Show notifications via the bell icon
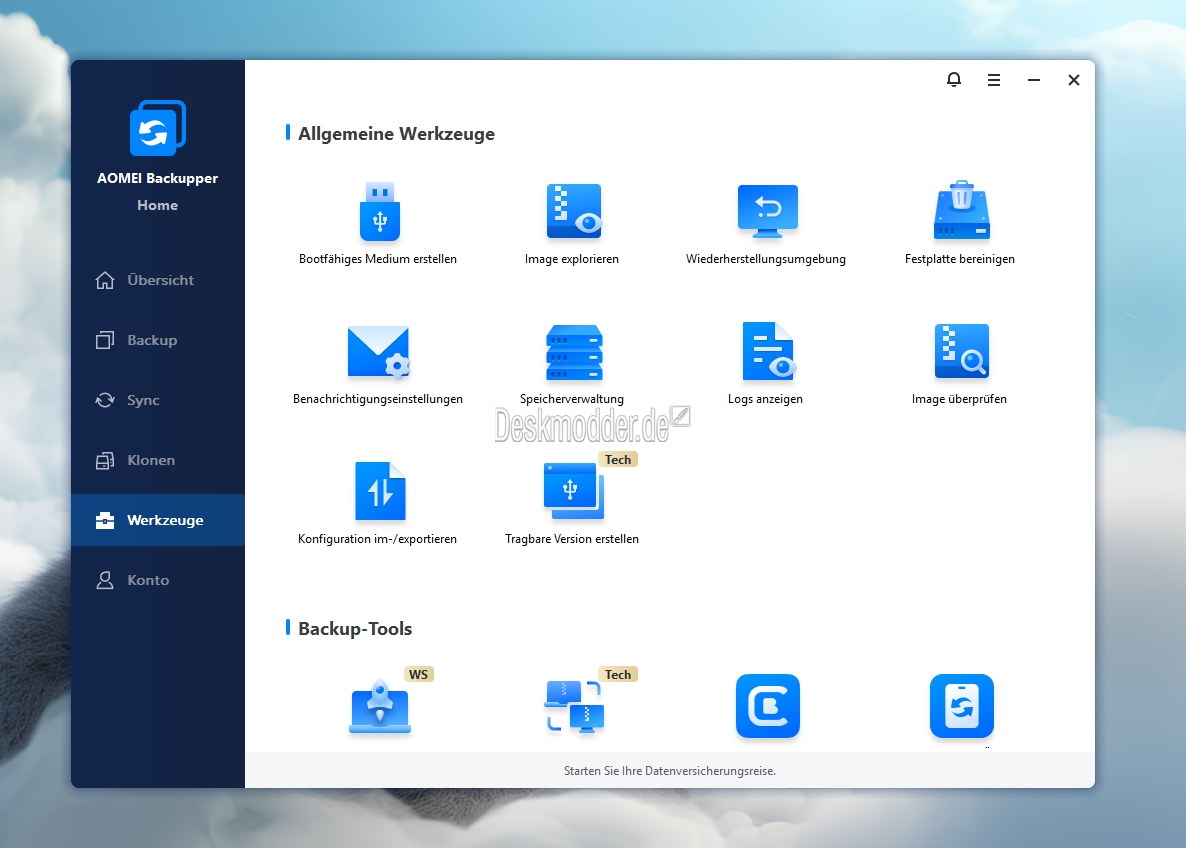Viewport: 1186px width, 848px height. click(953, 80)
